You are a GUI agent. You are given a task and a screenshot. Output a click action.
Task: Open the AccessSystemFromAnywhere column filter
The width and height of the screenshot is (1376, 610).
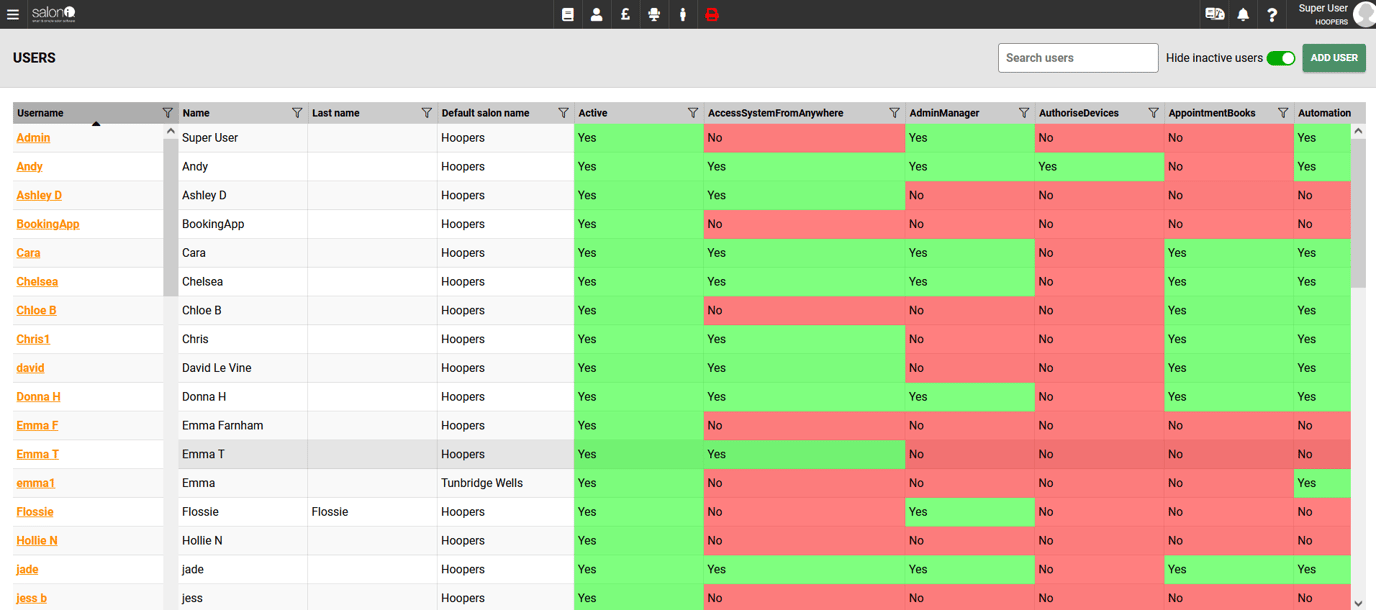893,112
